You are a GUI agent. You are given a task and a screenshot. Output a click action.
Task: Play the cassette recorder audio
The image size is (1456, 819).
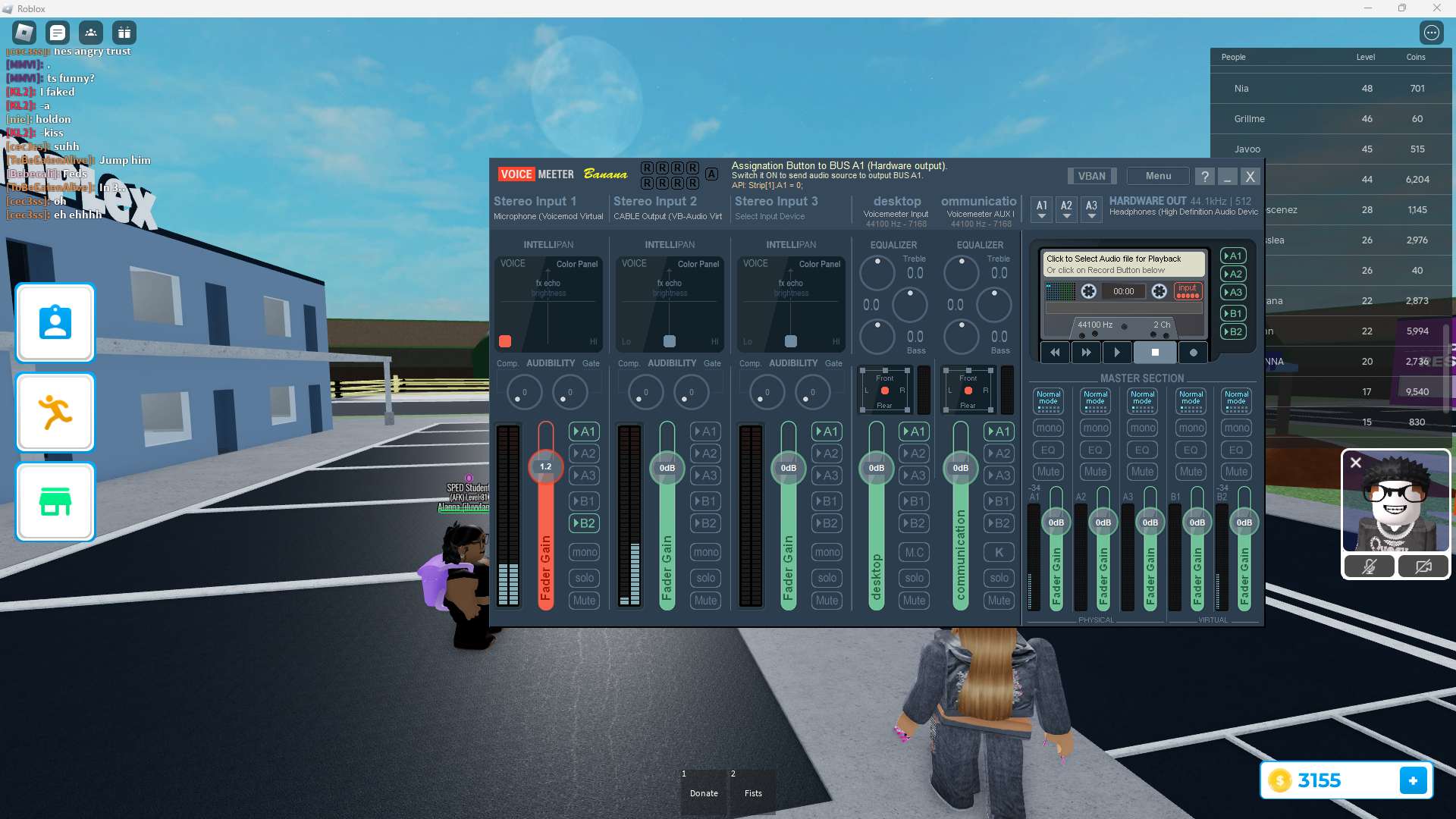tap(1117, 353)
